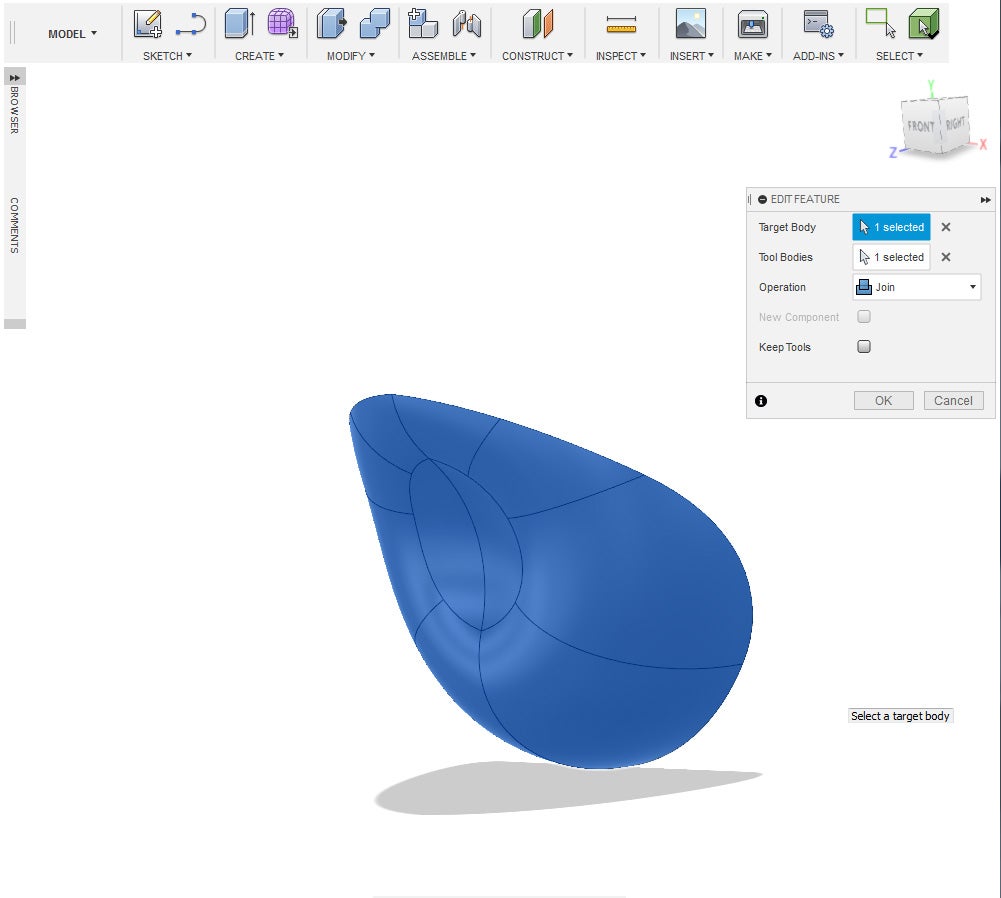Select the Joint icon in Assemble
This screenshot has height=898, width=1001.
pyautogui.click(x=467, y=24)
